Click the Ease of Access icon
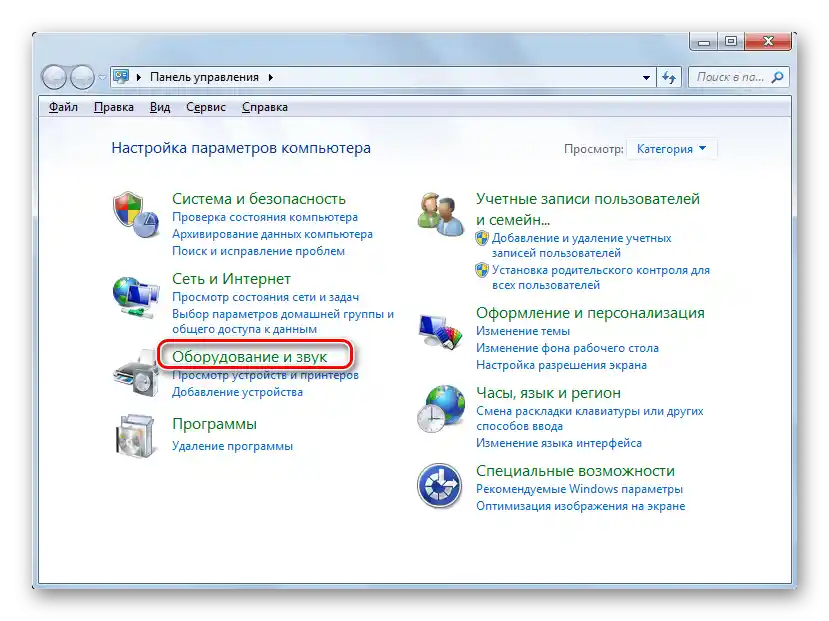The image size is (829, 621). pos(439,486)
